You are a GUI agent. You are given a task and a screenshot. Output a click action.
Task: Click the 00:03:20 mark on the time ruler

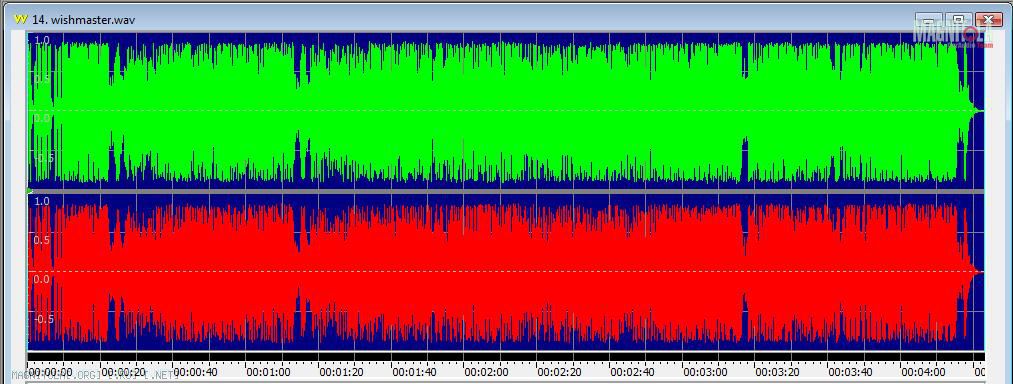[x=778, y=372]
